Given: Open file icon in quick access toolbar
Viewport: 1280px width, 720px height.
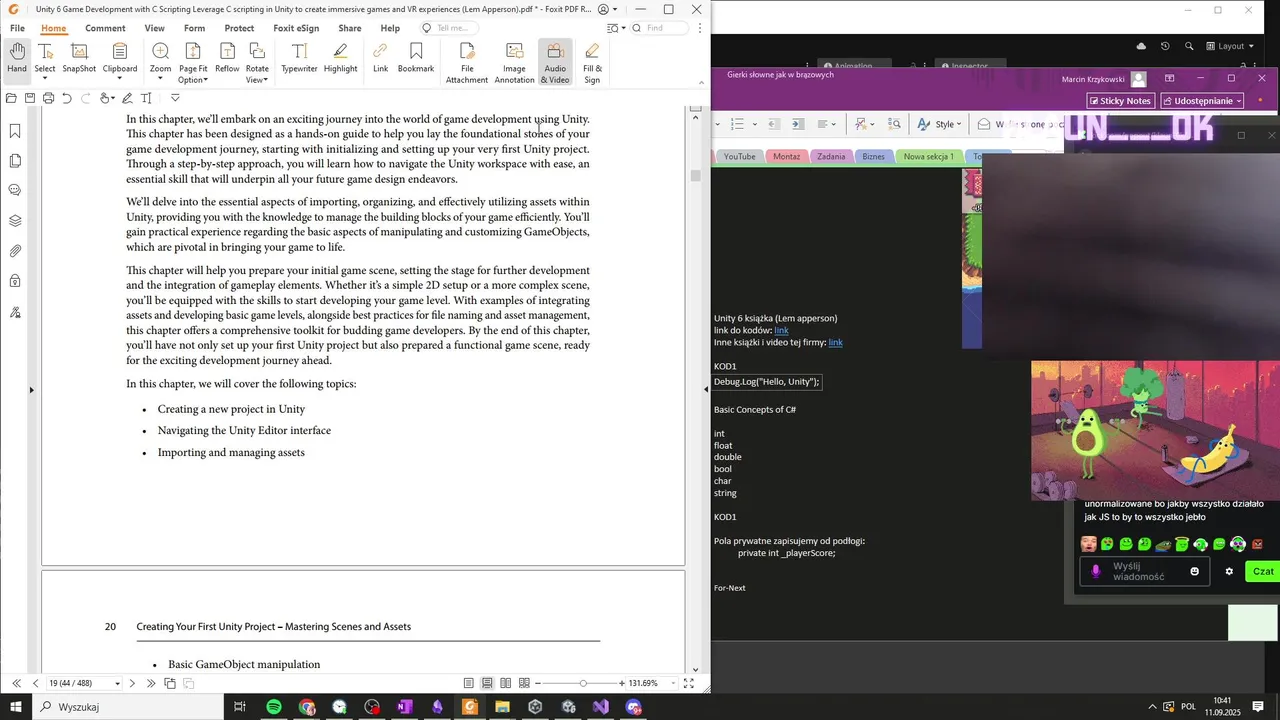Looking at the screenshot, I should (x=11, y=98).
